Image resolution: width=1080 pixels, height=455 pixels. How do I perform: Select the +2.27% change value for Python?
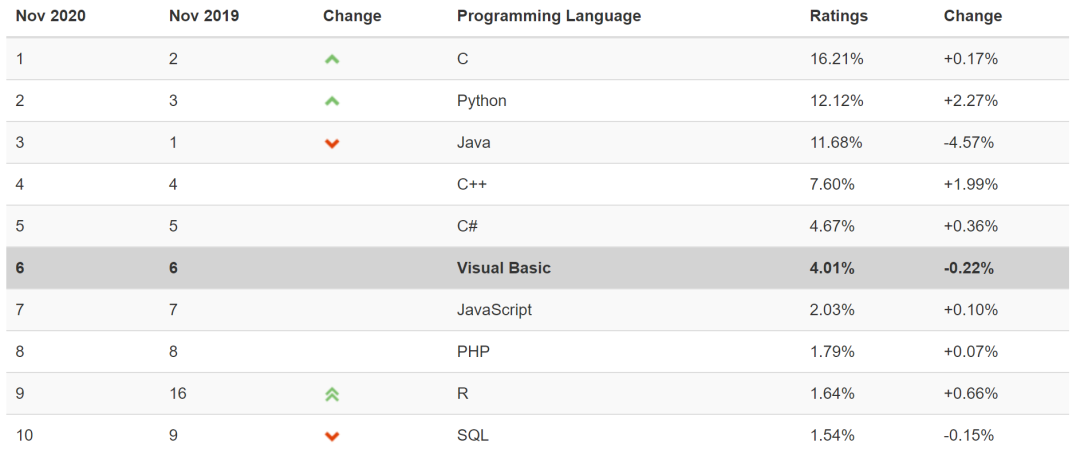click(970, 100)
